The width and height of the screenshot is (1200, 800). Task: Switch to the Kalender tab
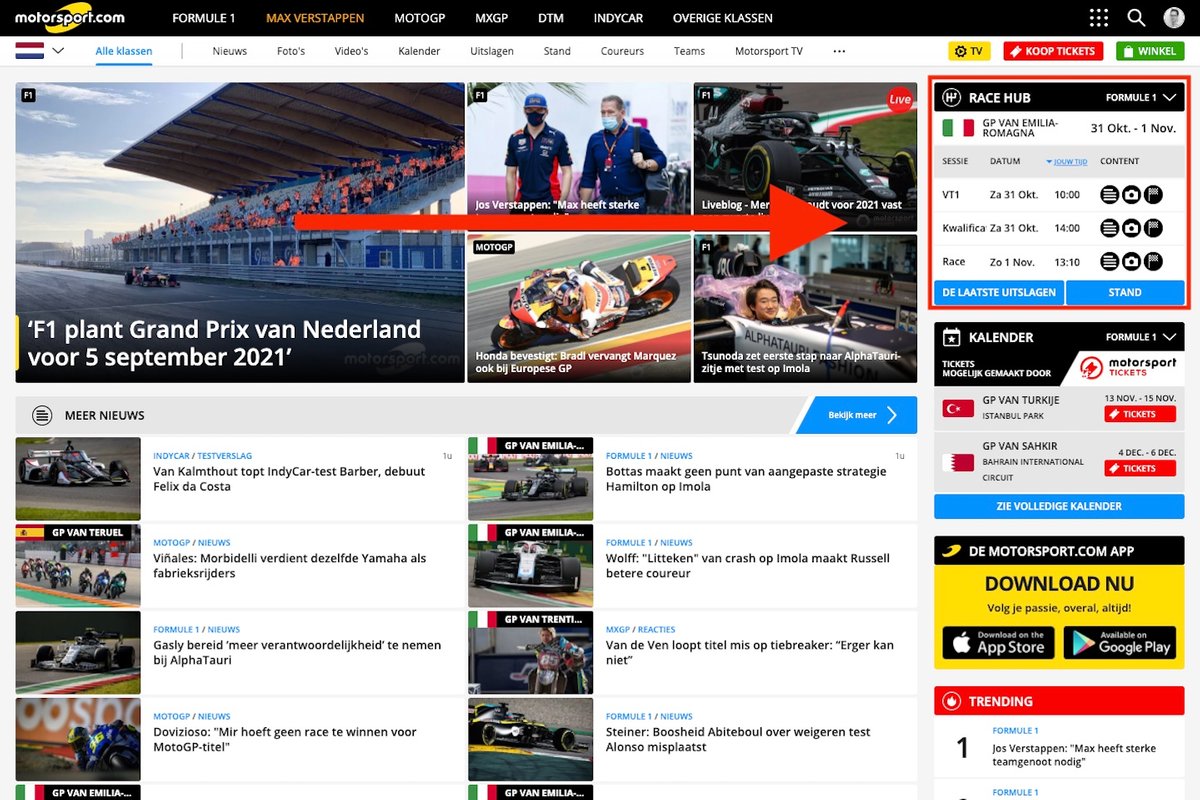pyautogui.click(x=419, y=51)
